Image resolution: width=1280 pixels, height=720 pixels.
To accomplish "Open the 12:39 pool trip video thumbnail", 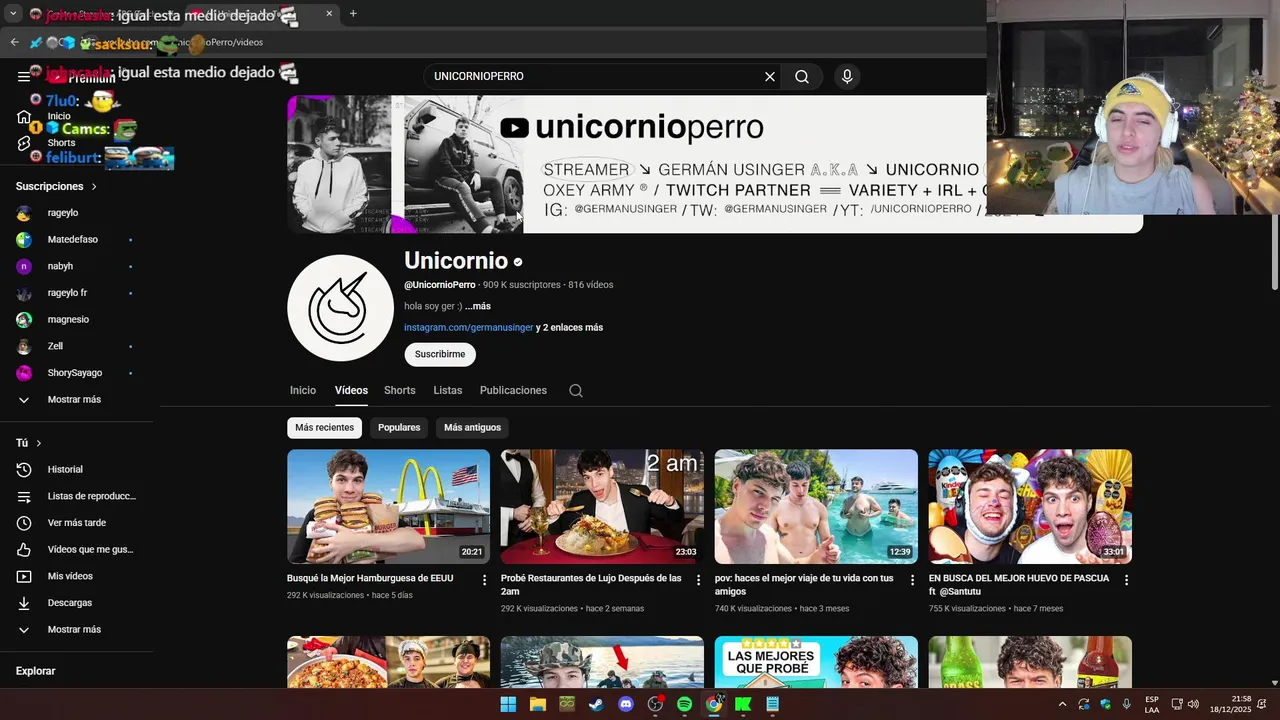I will point(816,507).
